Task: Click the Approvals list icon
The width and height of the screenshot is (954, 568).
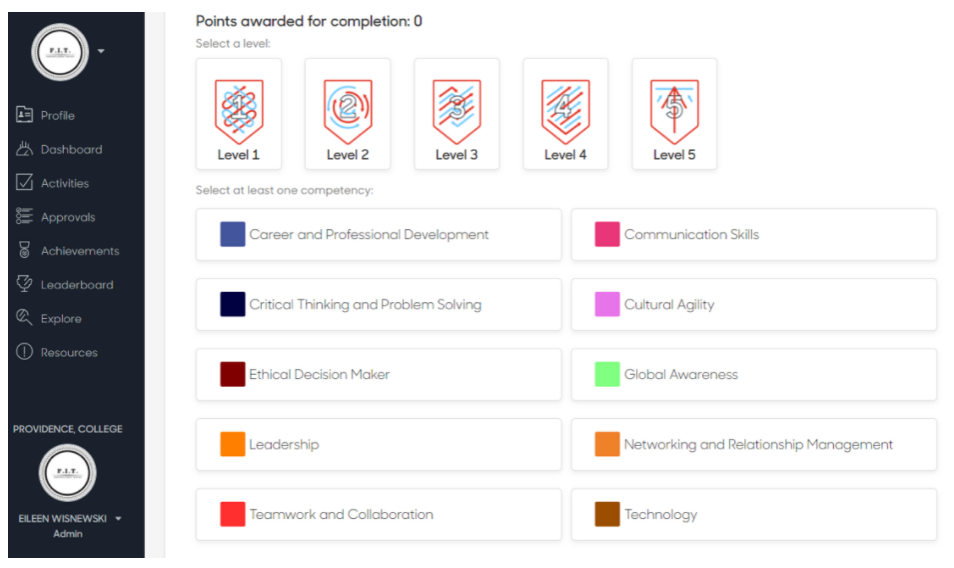Action: 25,217
